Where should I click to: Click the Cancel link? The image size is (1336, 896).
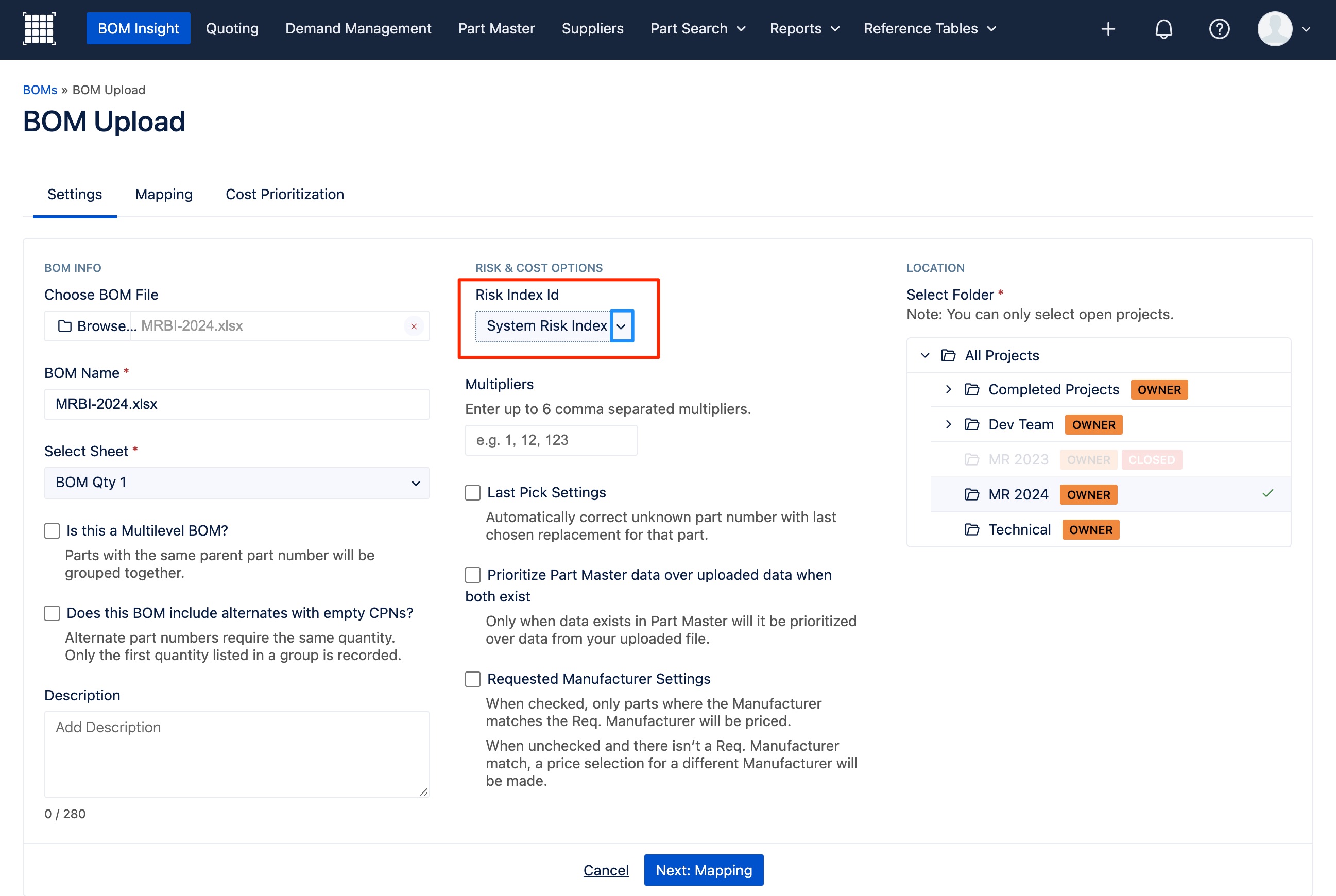click(x=606, y=870)
